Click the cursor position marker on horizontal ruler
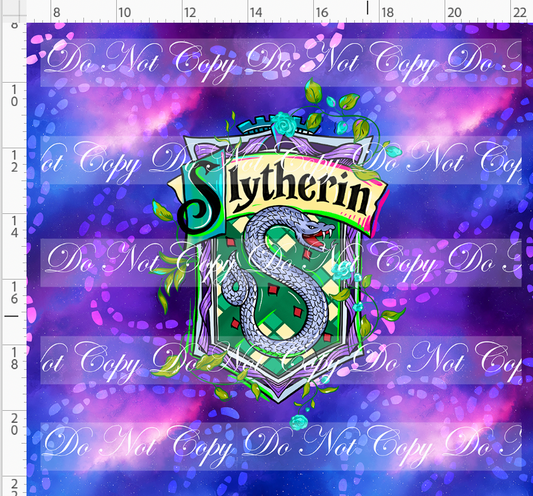The height and width of the screenshot is (496, 533). coord(367,7)
